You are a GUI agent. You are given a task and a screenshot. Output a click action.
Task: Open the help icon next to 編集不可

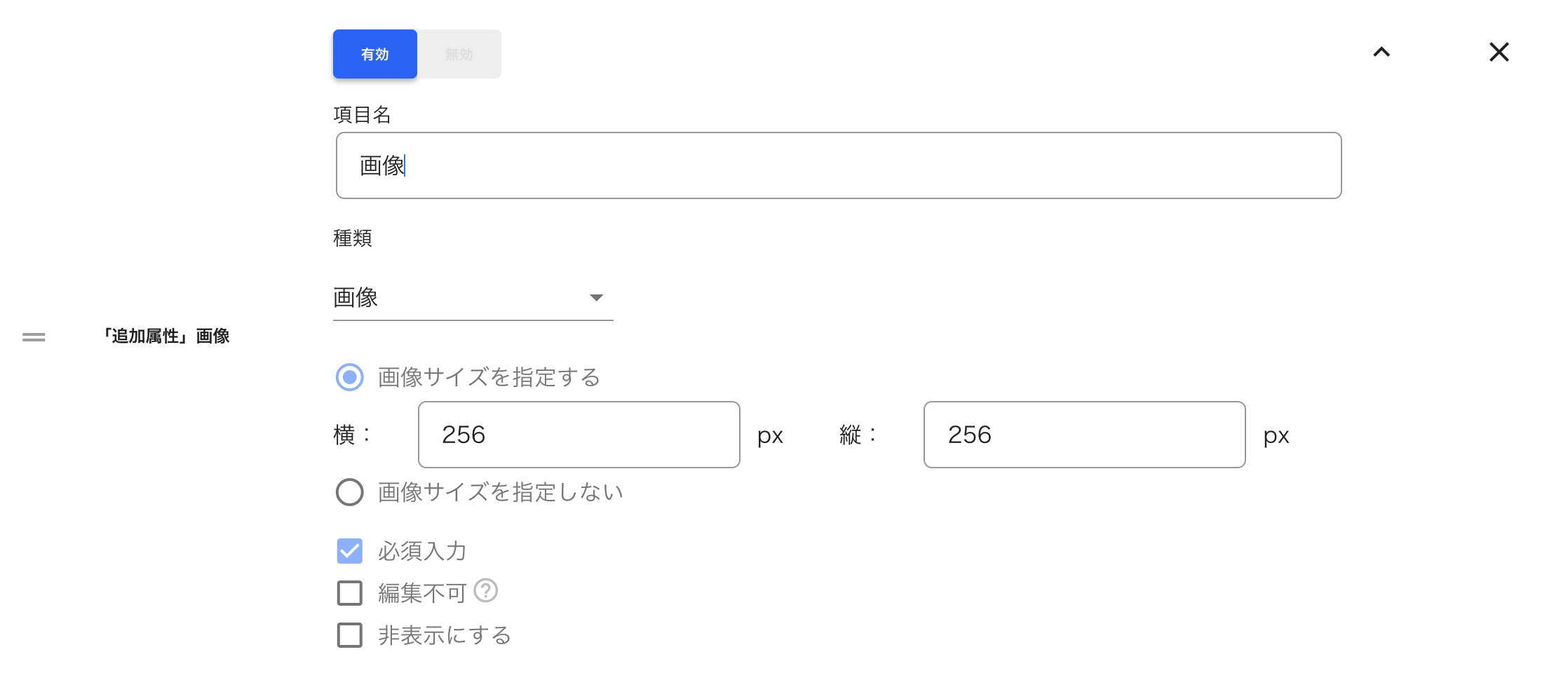pos(486,591)
